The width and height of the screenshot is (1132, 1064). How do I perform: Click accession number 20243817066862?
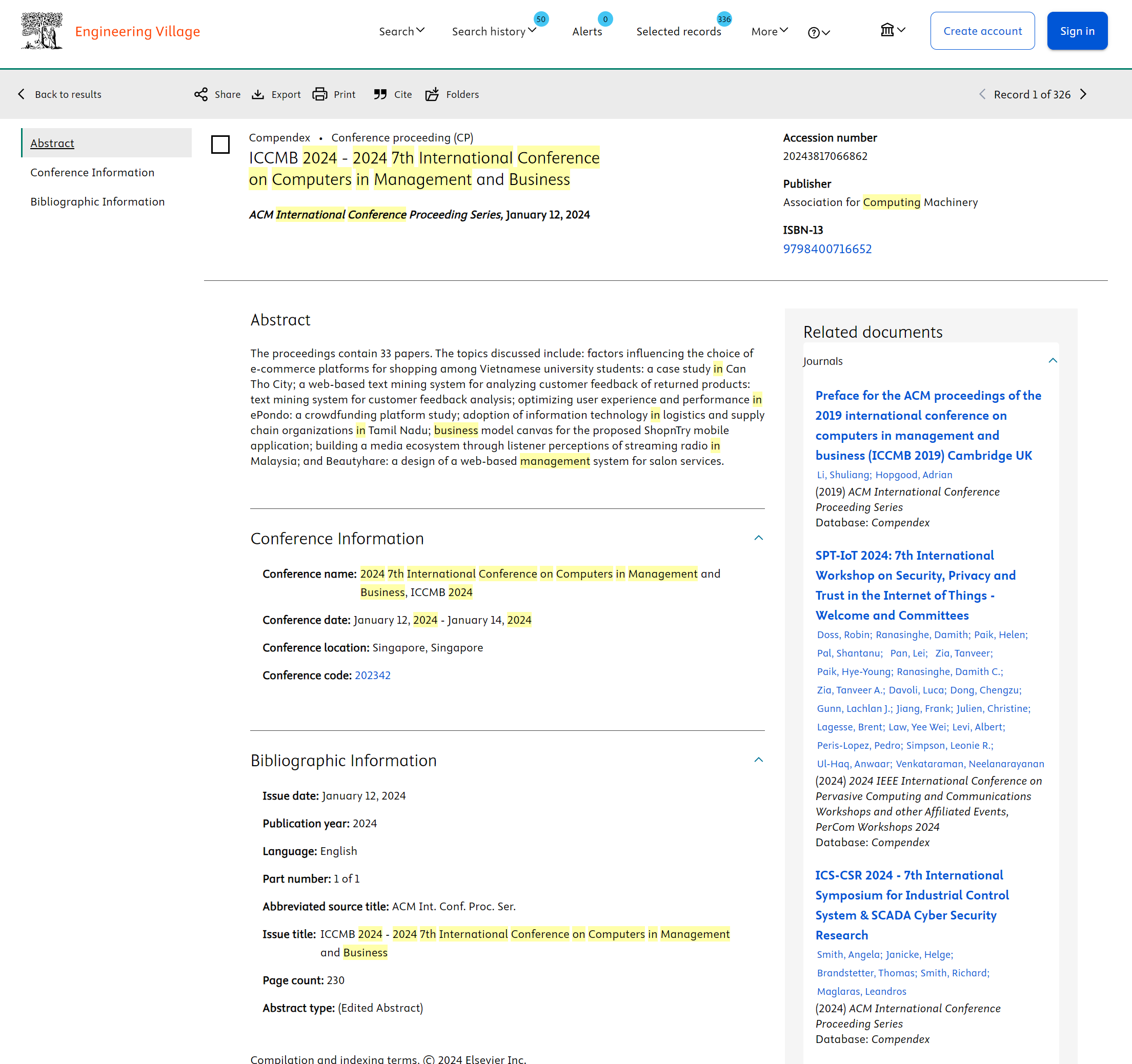pyautogui.click(x=825, y=156)
